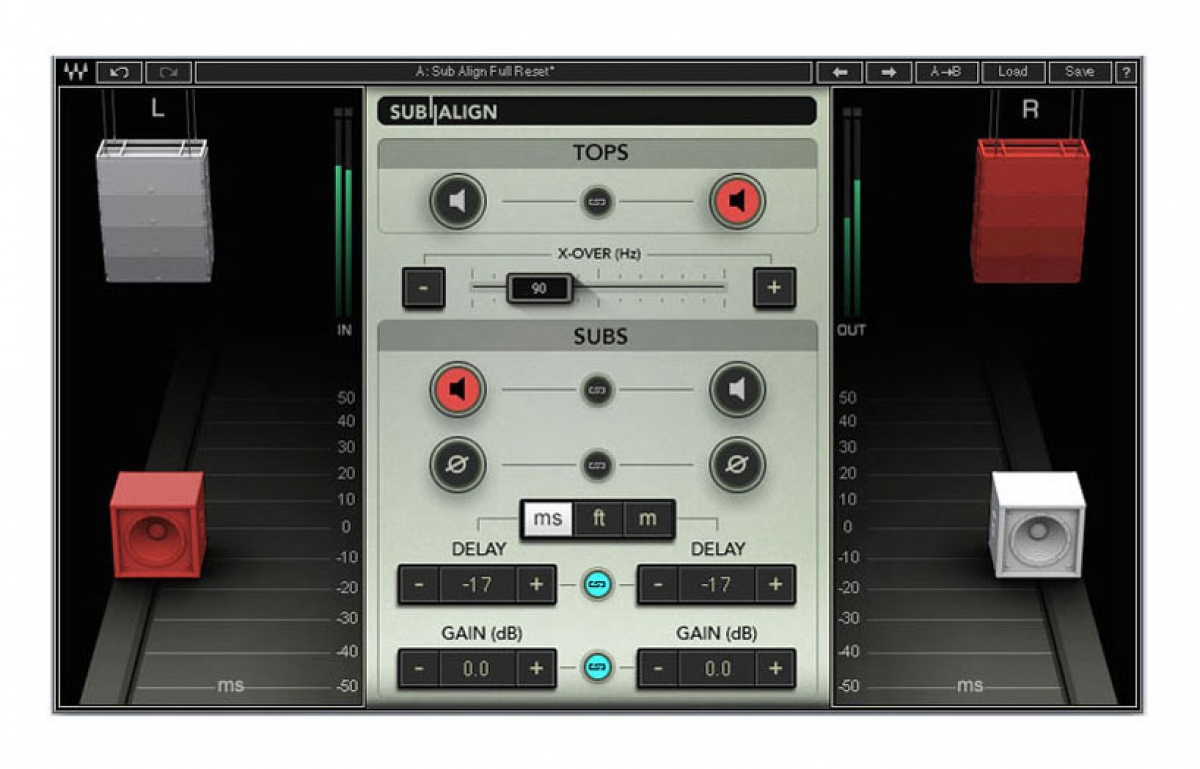1200x769 pixels.
Task: Click the SUB ALIGN title bar
Action: pos(596,111)
